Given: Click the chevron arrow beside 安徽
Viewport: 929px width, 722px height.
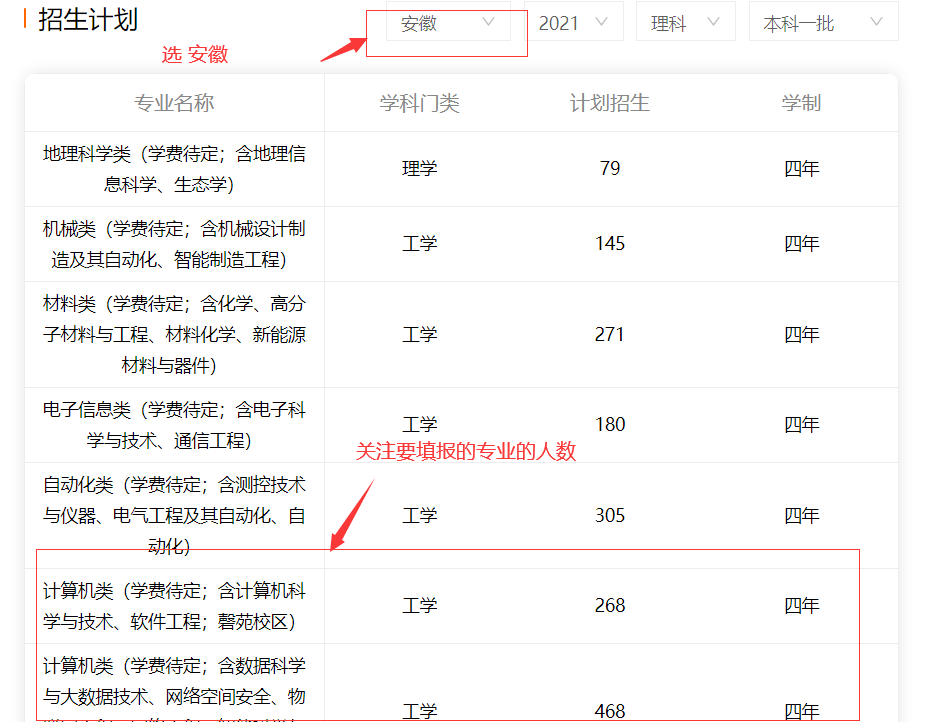Looking at the screenshot, I should coord(488,22).
